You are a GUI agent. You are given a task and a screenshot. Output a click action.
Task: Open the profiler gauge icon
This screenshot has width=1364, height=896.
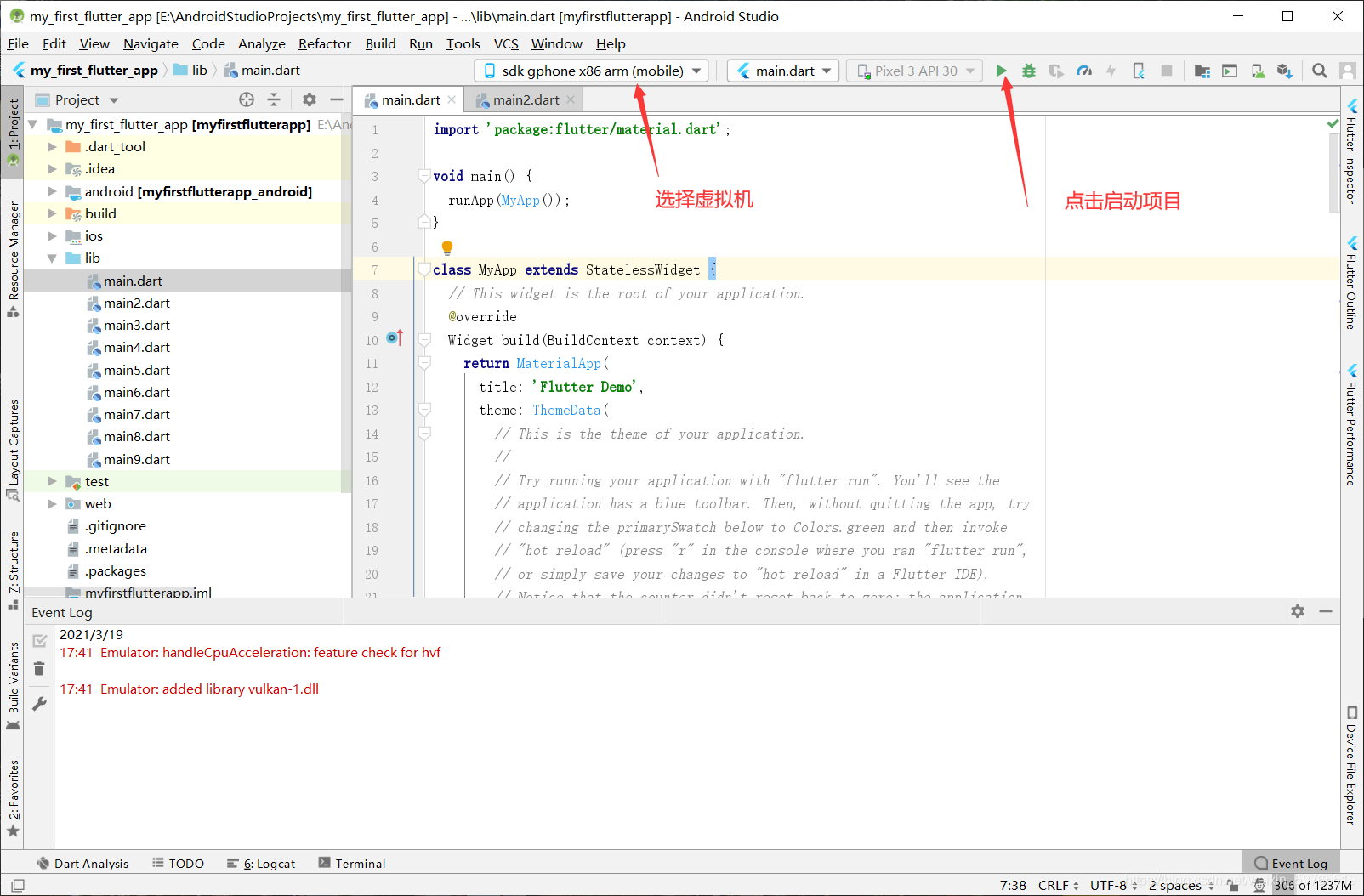point(1084,71)
